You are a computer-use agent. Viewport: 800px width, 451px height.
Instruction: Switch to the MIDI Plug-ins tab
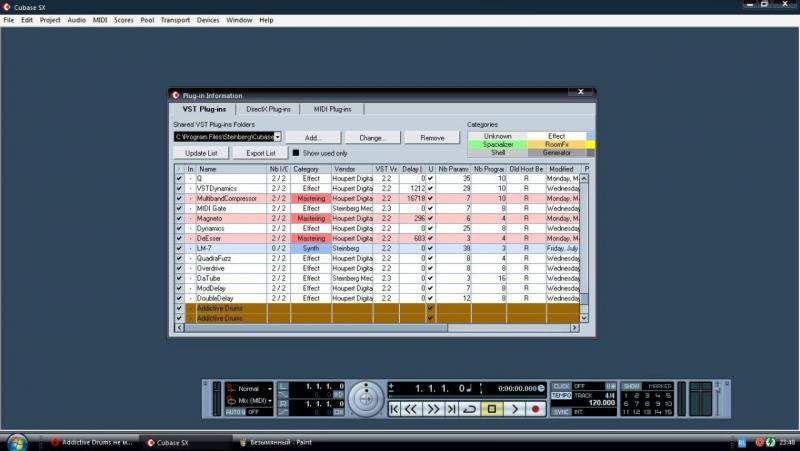pyautogui.click(x=333, y=109)
